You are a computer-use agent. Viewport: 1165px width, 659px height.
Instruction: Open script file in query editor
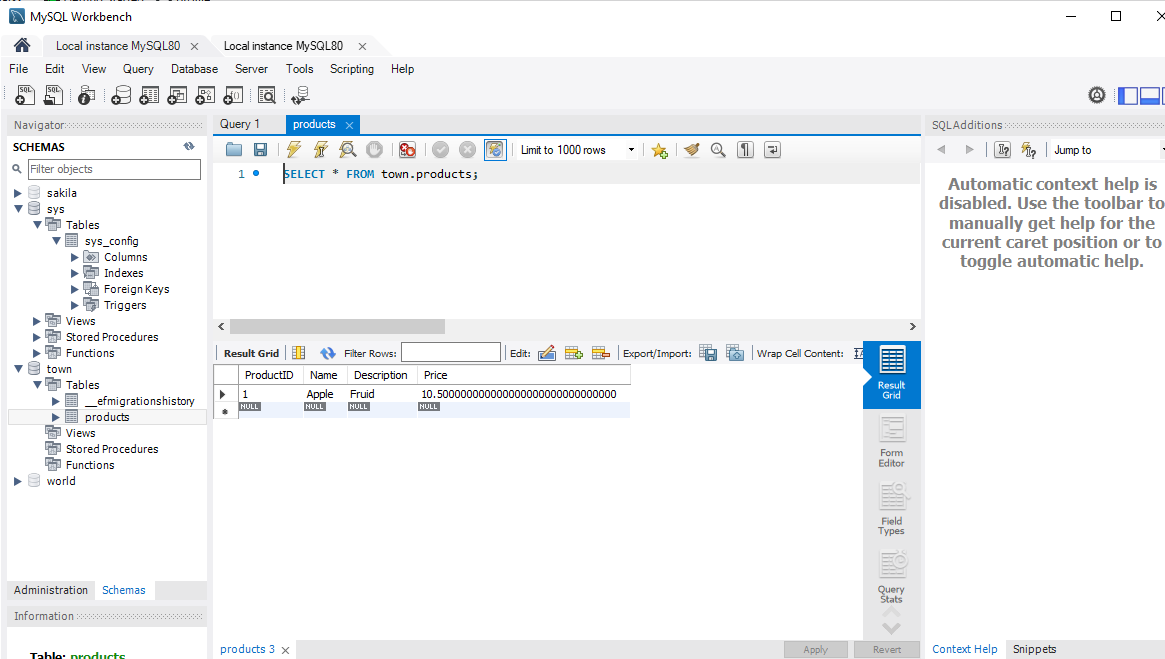(234, 149)
